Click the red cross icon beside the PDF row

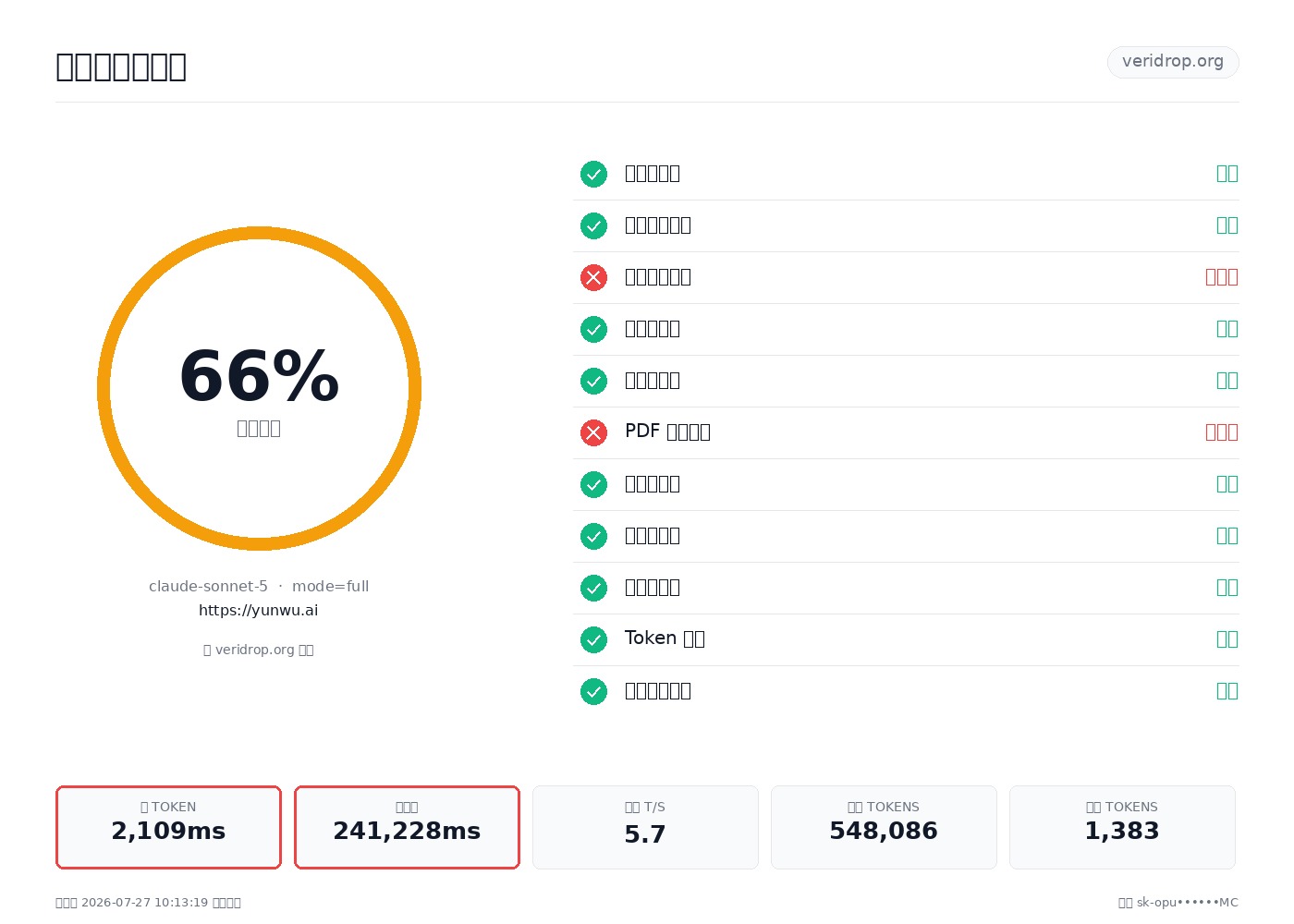tap(593, 432)
